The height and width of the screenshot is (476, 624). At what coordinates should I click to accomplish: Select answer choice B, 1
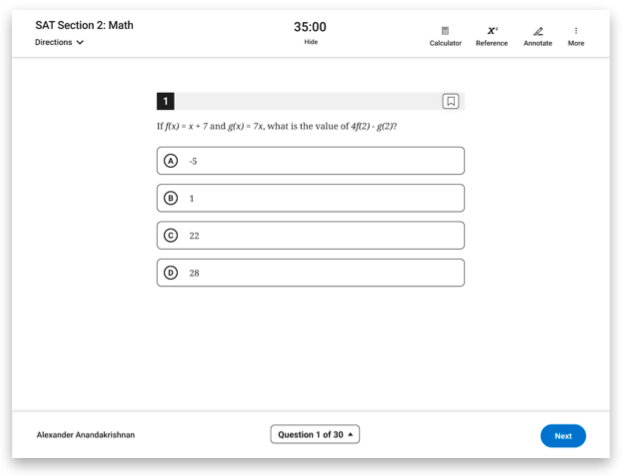point(310,198)
